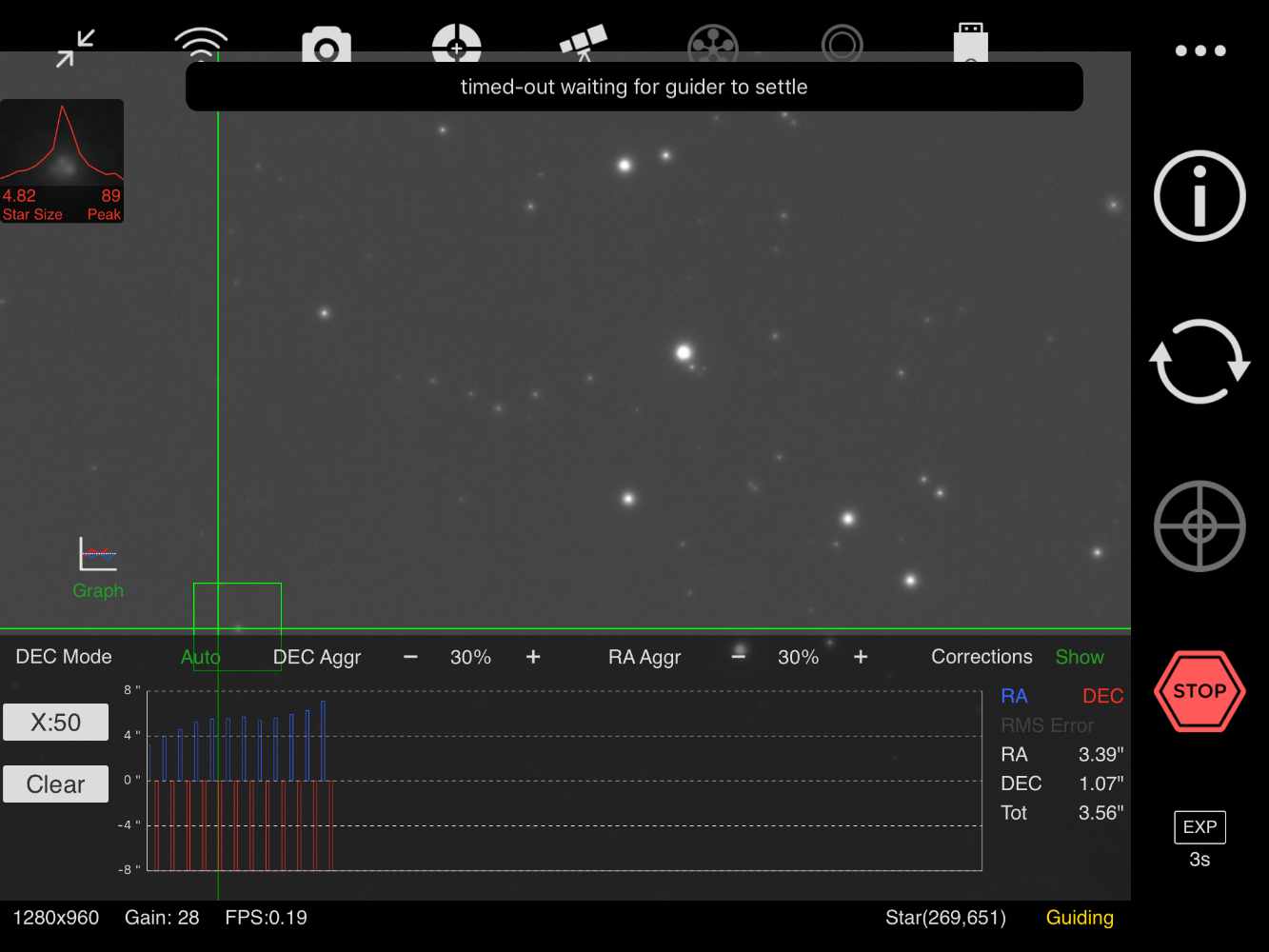Tap the 1280x960 resolution readout
The width and height of the screenshot is (1269, 952).
click(x=55, y=918)
